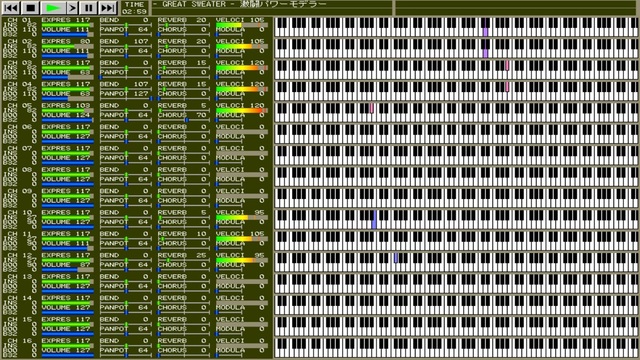Click the CH 16 piano keyboard

coord(456,347)
